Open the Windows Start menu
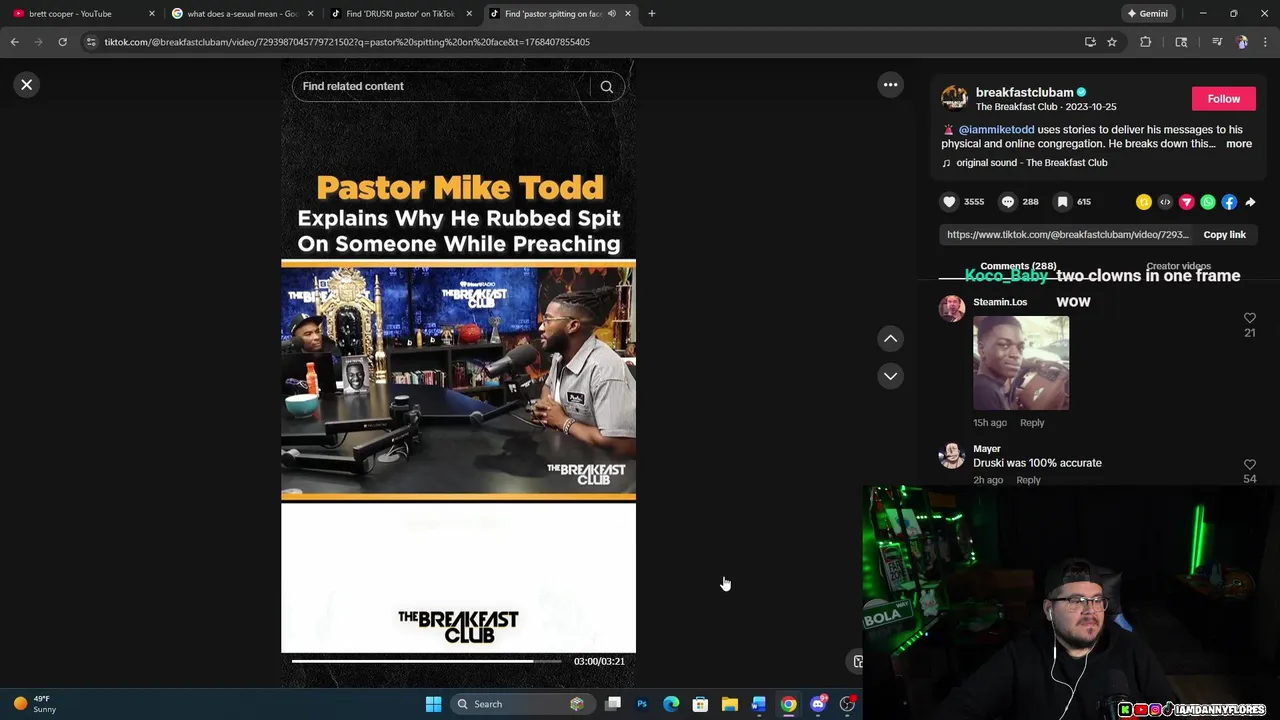This screenshot has height=720, width=1280. pyautogui.click(x=433, y=704)
